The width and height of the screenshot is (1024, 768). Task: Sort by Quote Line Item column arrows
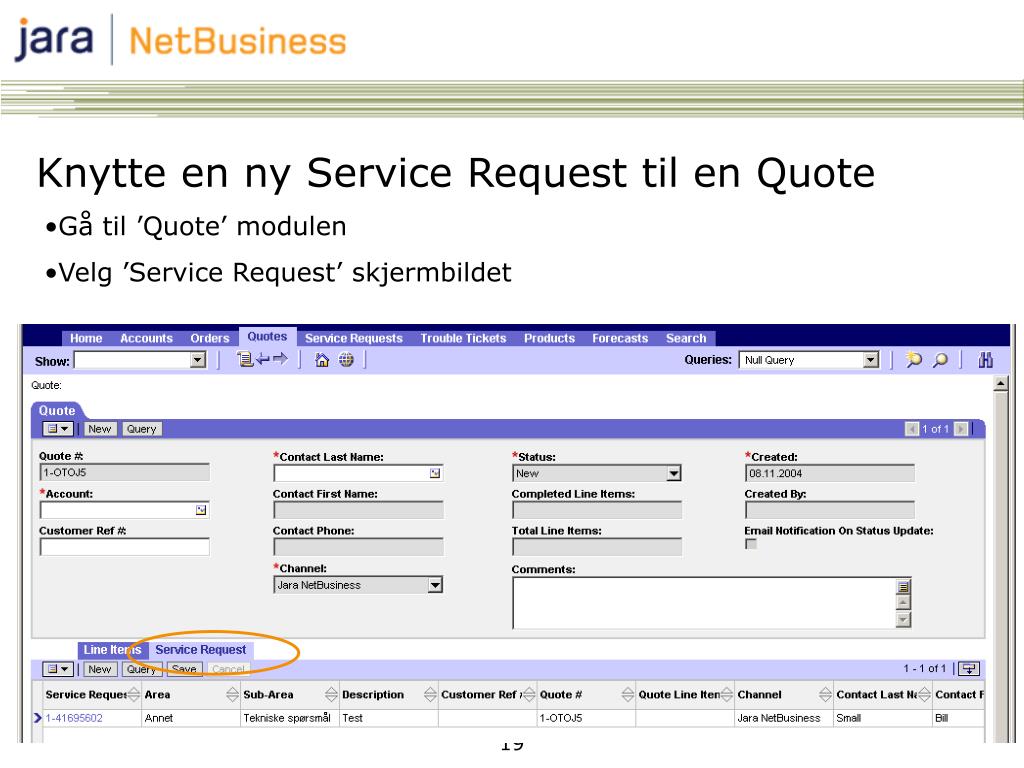pyautogui.click(x=727, y=694)
